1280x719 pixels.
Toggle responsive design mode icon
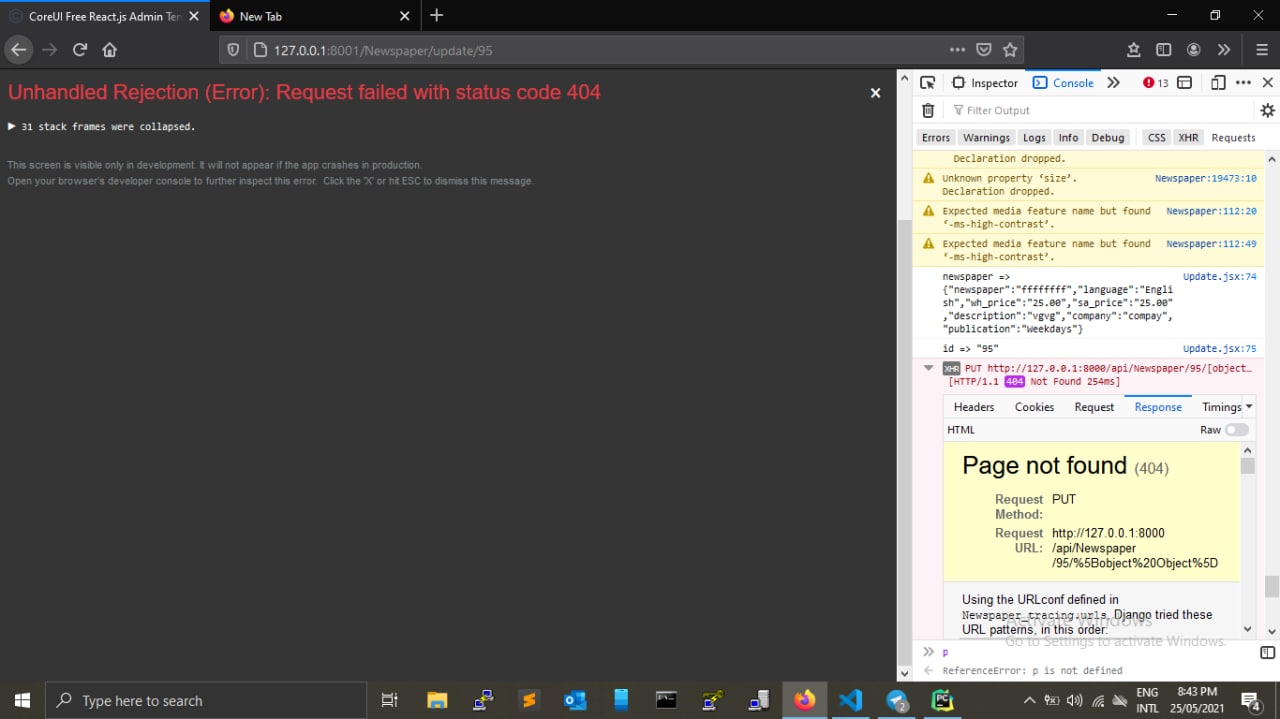coord(1218,83)
